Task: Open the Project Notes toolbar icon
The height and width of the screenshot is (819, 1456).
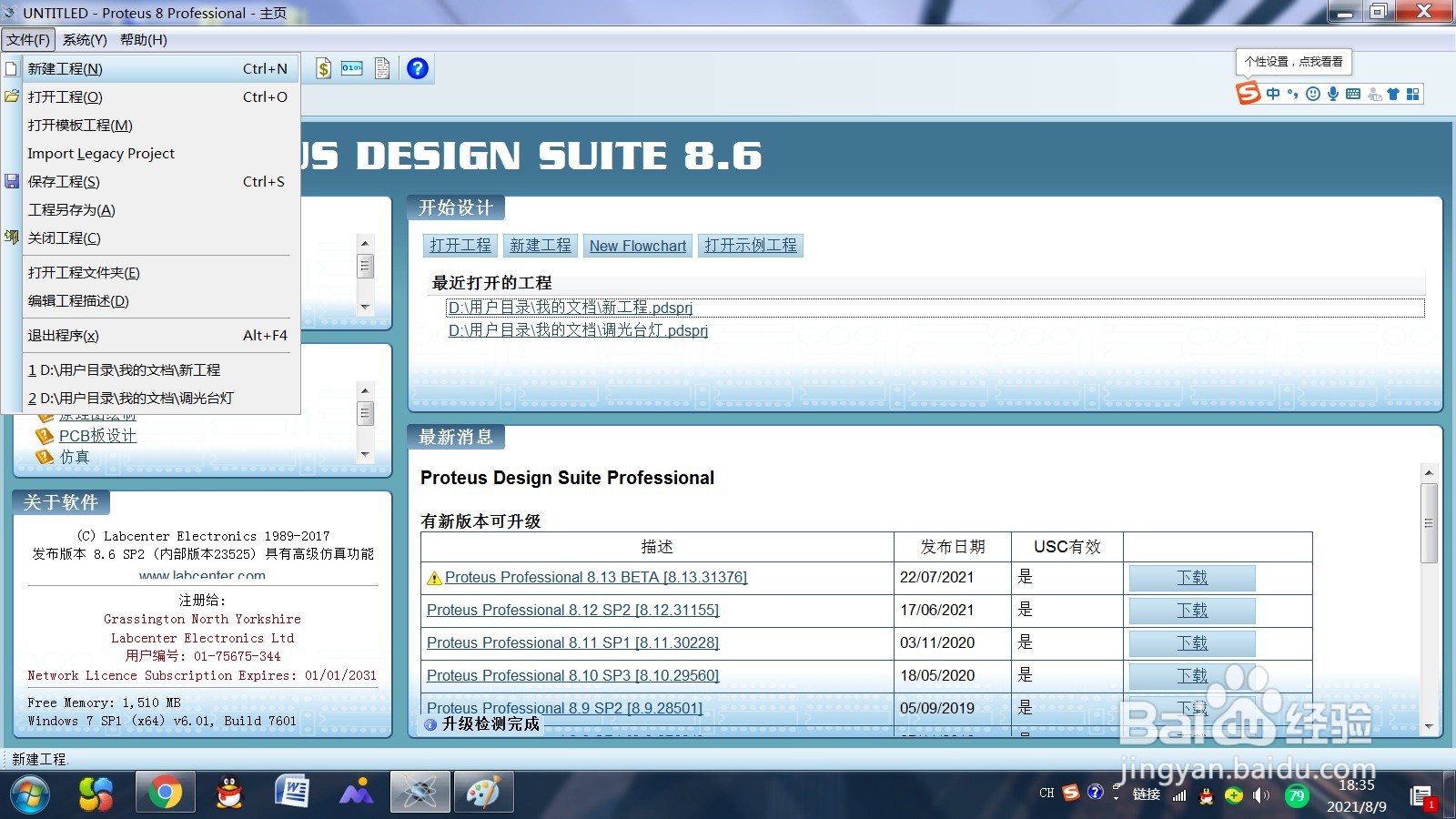Action: point(382,68)
